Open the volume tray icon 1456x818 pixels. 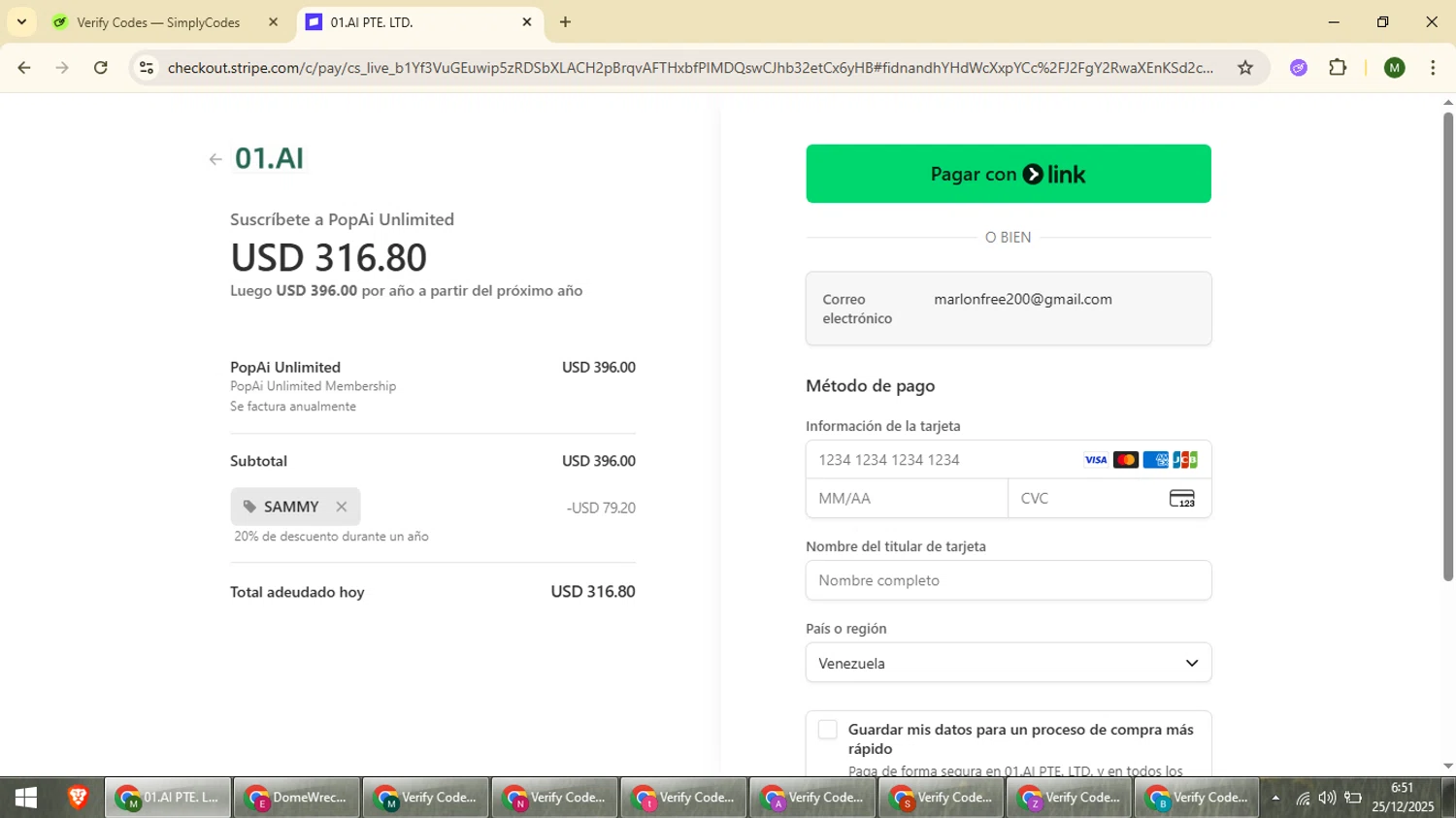point(1327,799)
